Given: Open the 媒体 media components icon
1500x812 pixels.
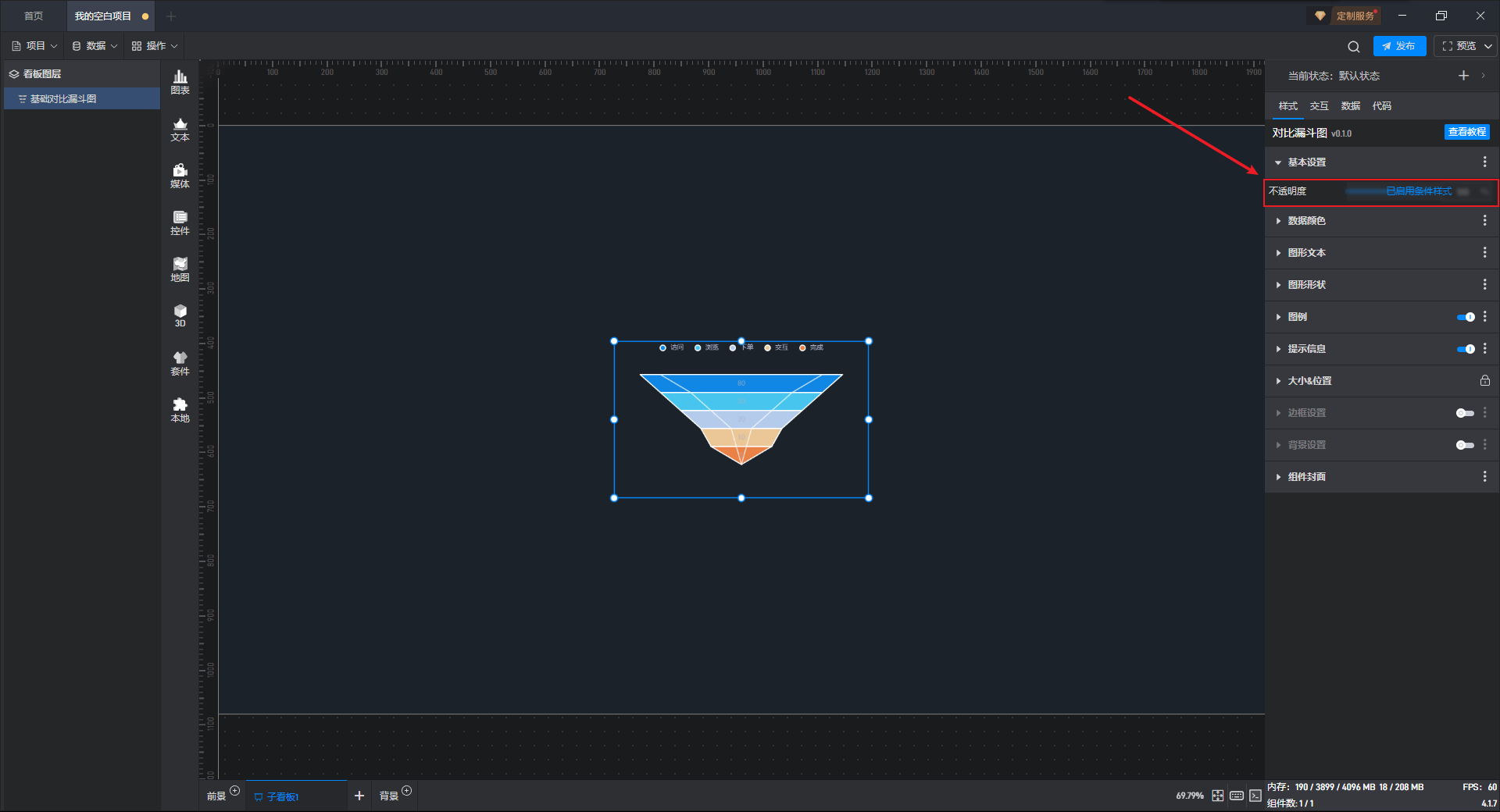Looking at the screenshot, I should pyautogui.click(x=180, y=176).
